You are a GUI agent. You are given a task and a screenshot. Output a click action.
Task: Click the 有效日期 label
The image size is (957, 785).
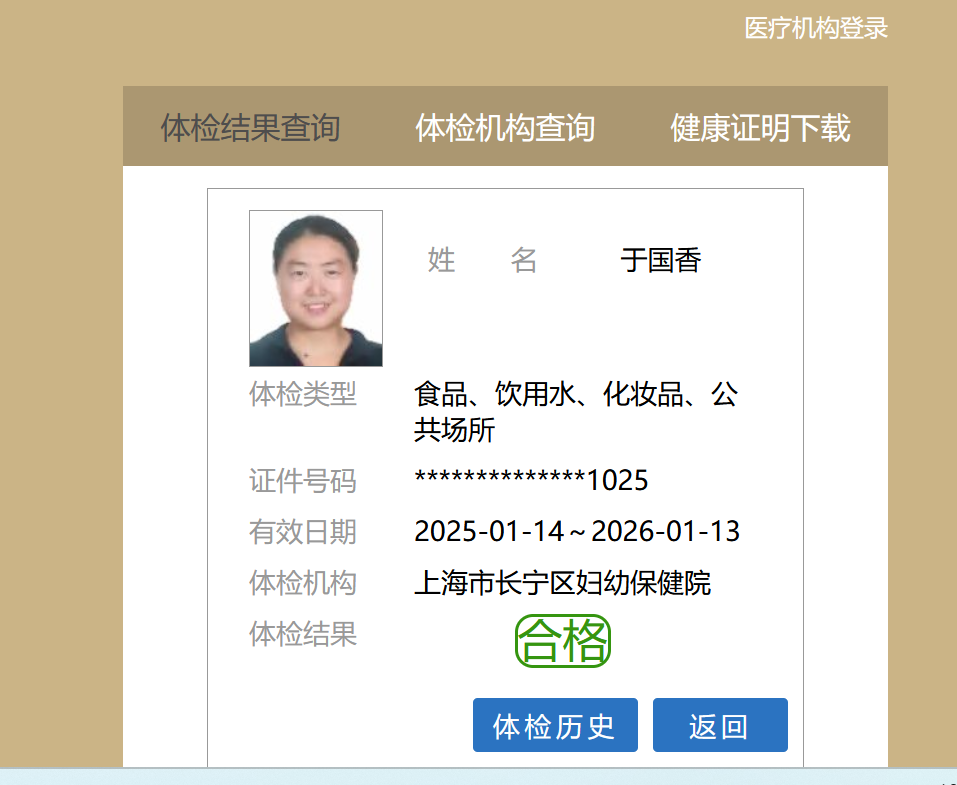pos(303,532)
